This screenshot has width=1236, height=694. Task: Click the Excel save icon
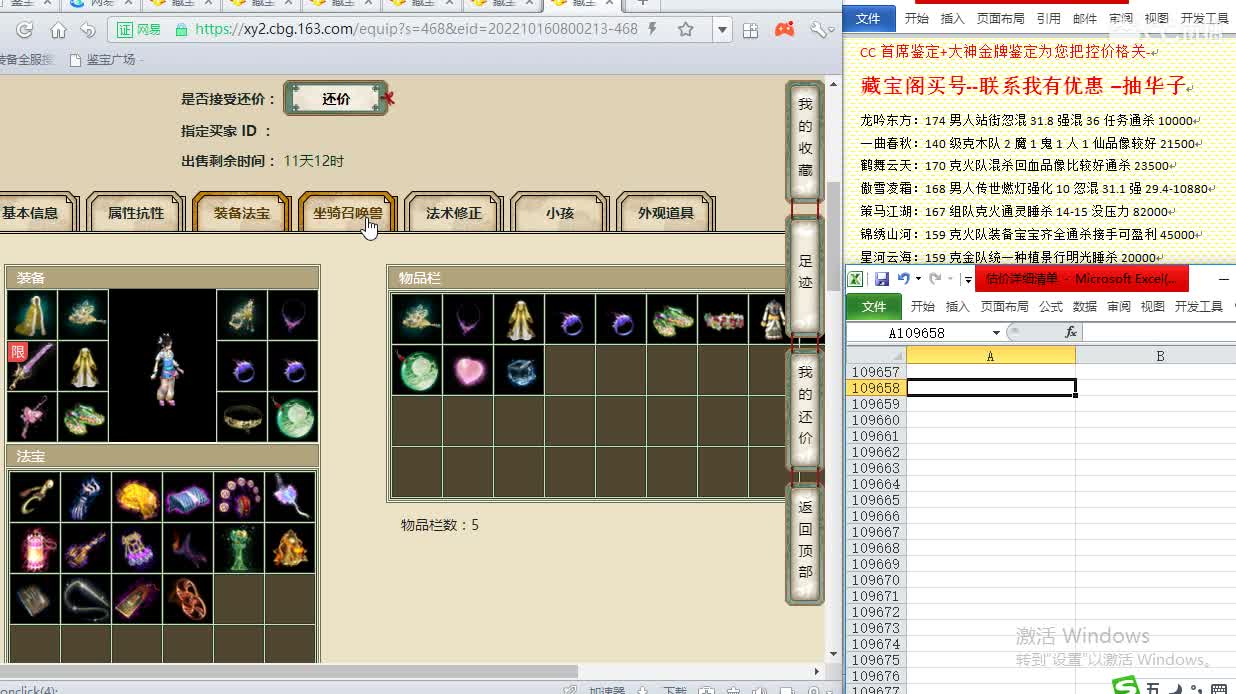882,279
